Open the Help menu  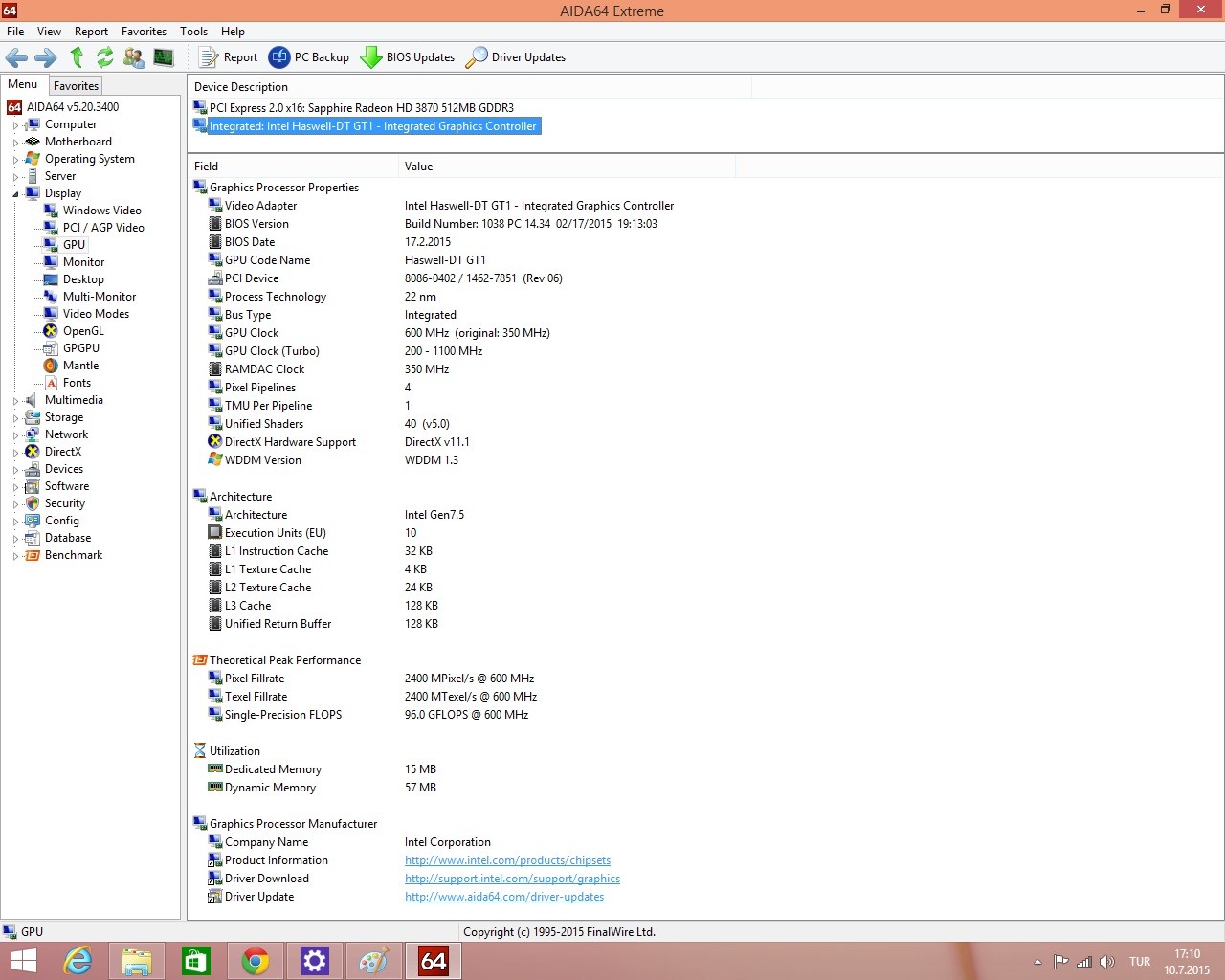(x=233, y=31)
